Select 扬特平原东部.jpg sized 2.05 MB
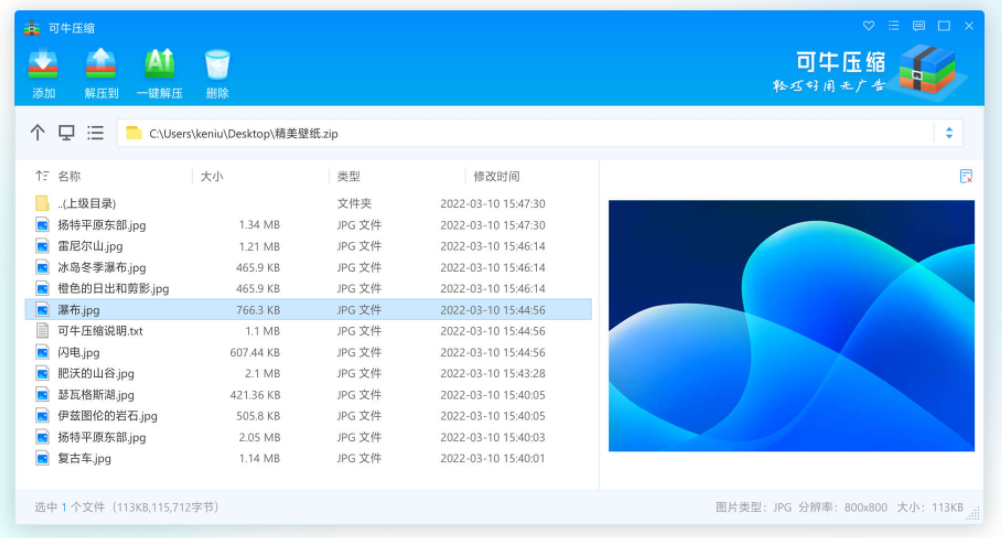 [308, 437]
